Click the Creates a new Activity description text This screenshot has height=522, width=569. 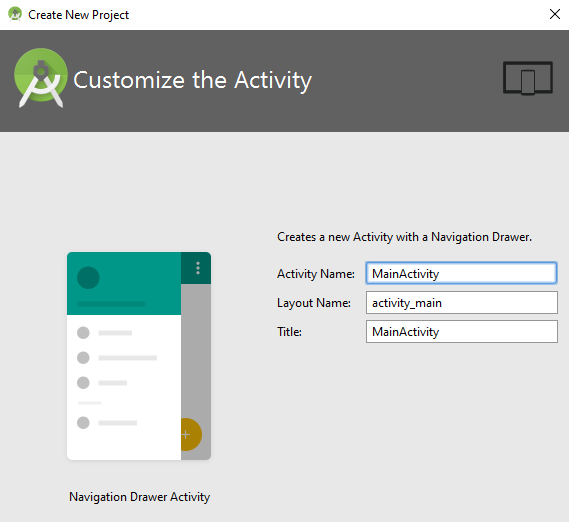[x=404, y=237]
